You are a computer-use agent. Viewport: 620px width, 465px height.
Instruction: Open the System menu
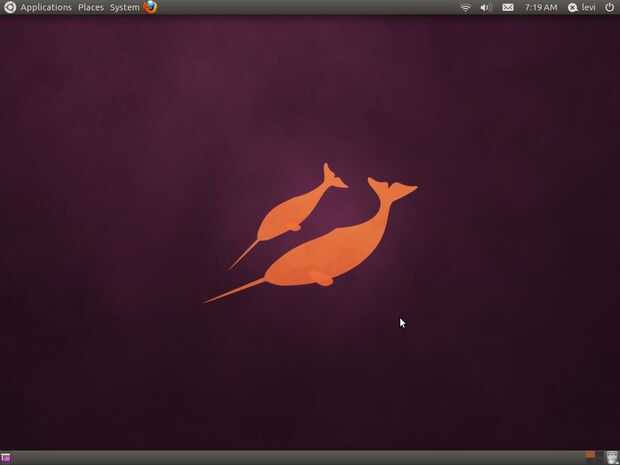point(125,8)
